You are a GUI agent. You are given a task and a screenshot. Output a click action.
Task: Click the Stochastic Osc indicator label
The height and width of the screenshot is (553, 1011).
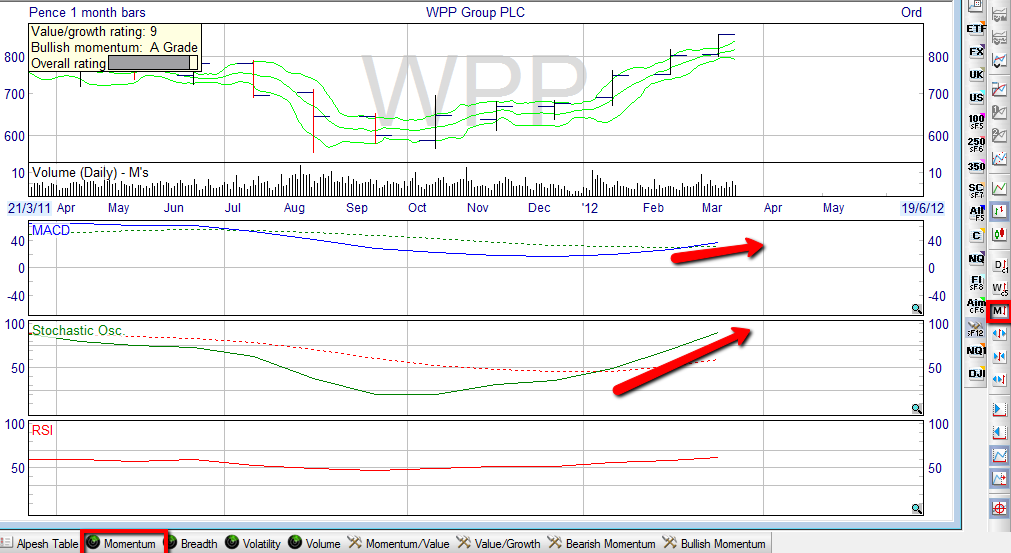pyautogui.click(x=77, y=330)
